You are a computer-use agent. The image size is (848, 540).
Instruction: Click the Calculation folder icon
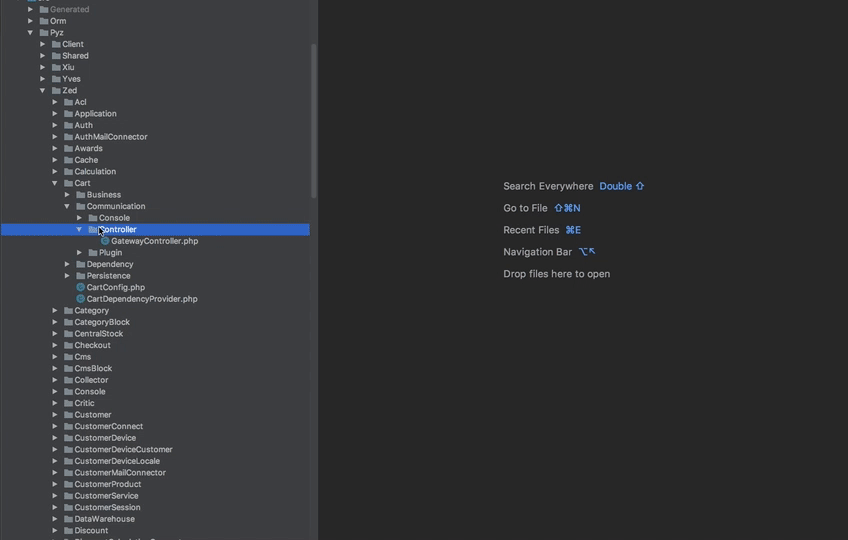tap(68, 172)
